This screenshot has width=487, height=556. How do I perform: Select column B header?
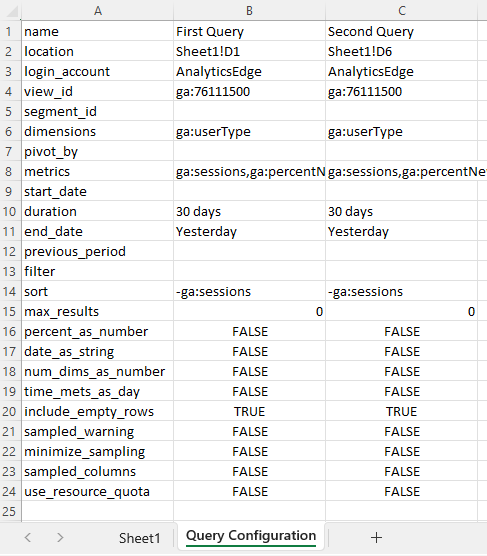click(x=249, y=11)
